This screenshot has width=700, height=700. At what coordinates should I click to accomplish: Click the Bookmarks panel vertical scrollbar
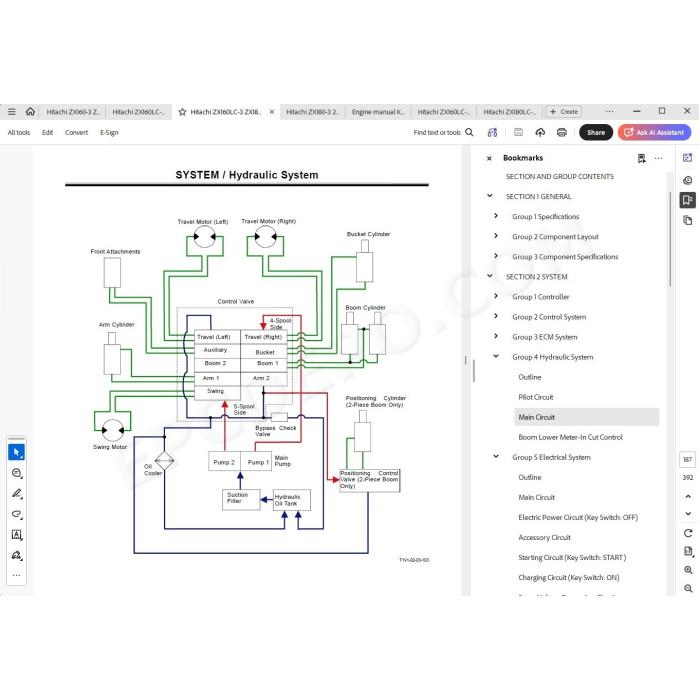coord(670,239)
